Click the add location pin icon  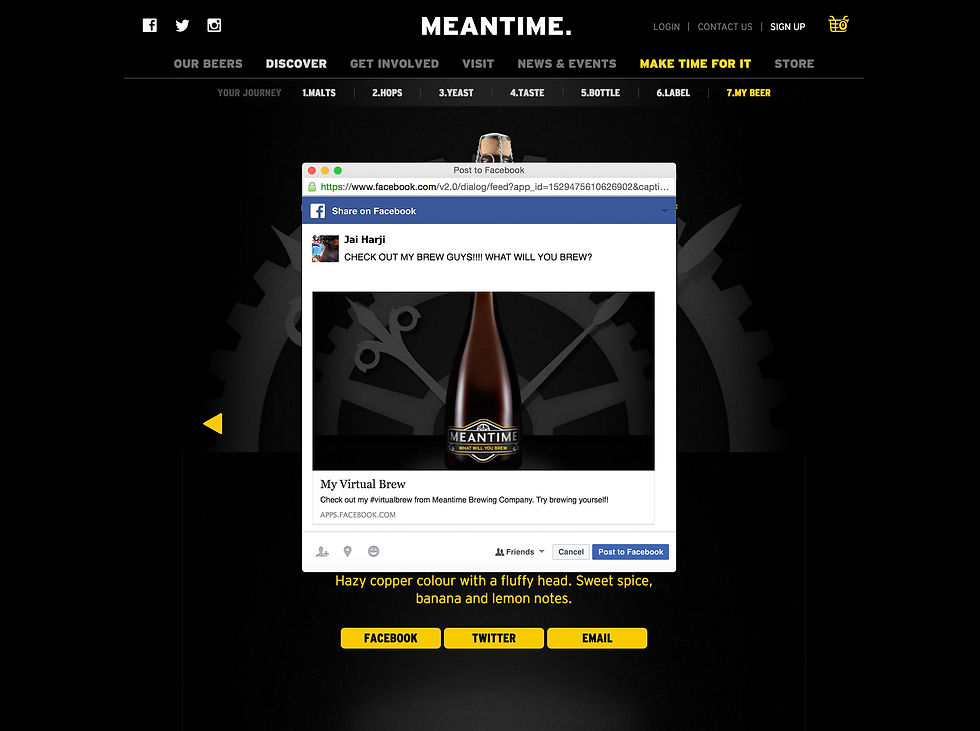pyautogui.click(x=348, y=551)
